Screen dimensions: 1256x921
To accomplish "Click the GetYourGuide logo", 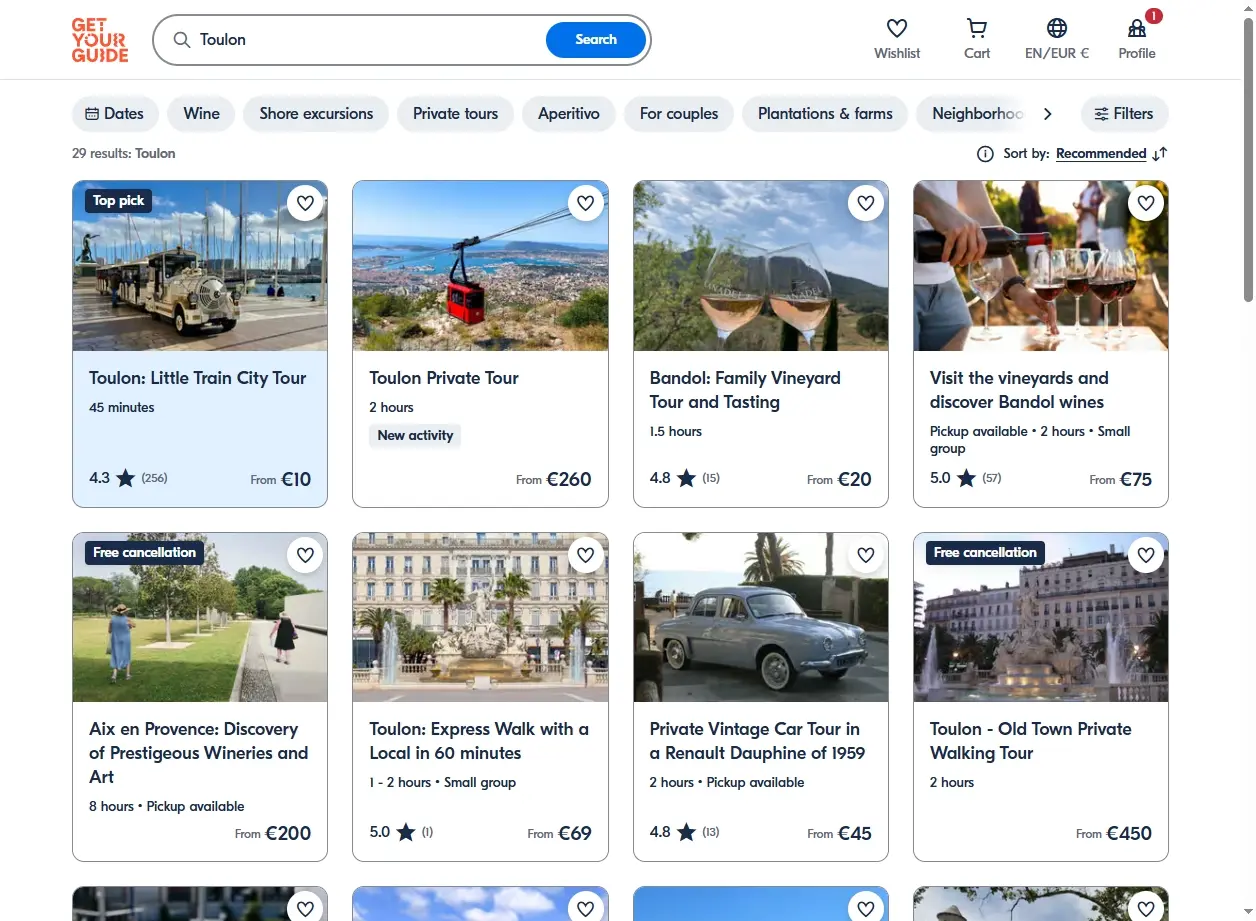I will 100,40.
